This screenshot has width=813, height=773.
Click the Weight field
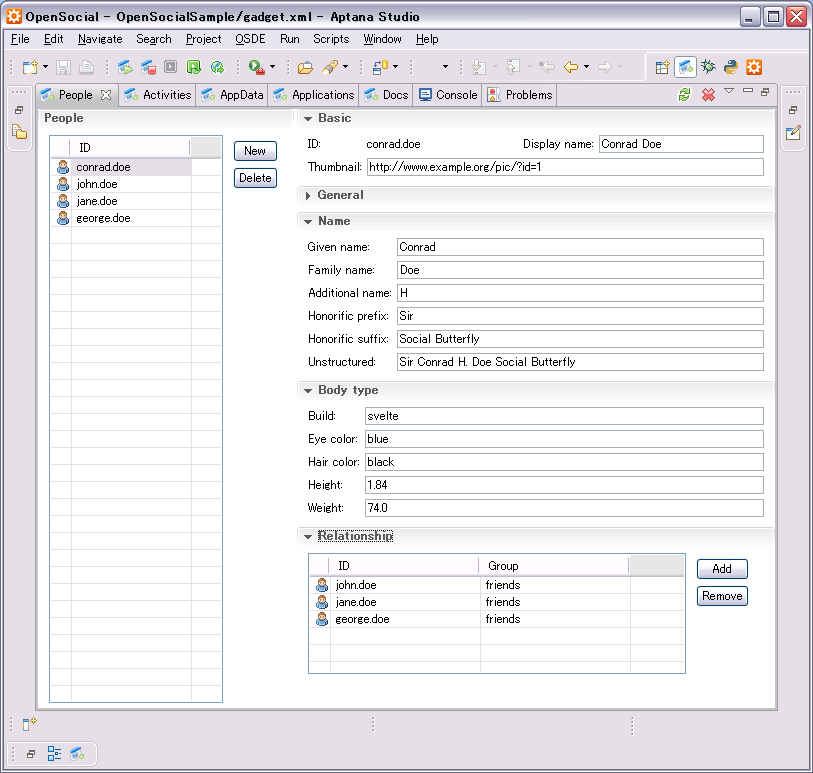[564, 508]
